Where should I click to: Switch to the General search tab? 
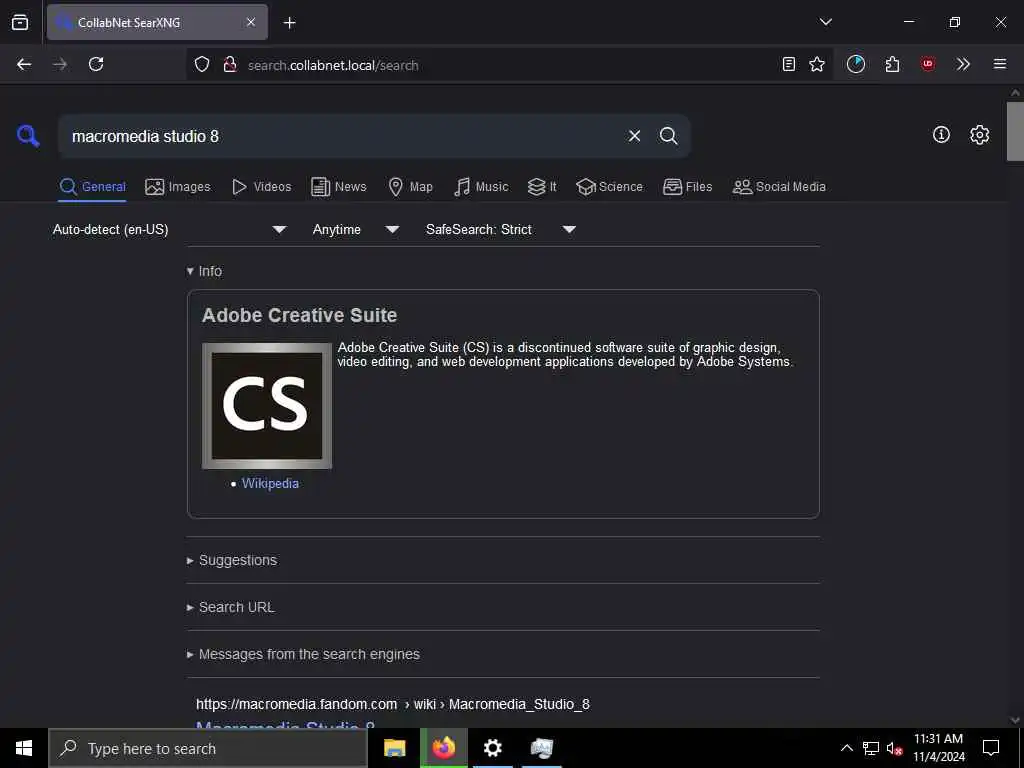coord(92,187)
